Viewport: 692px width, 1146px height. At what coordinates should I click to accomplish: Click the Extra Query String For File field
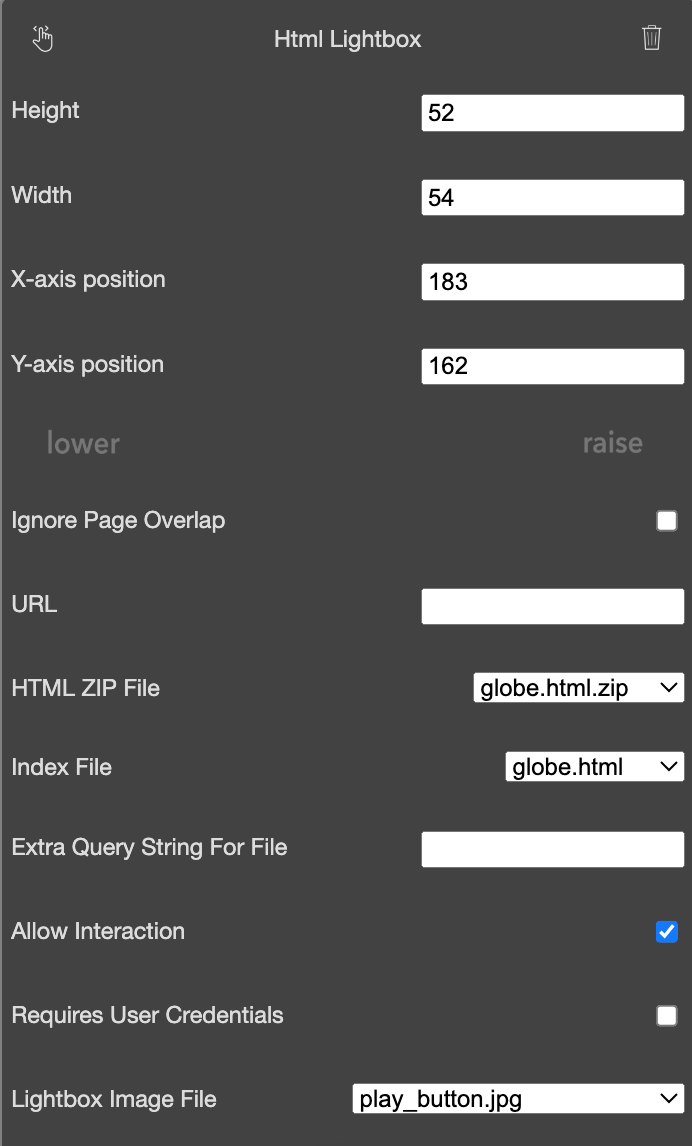click(552, 849)
